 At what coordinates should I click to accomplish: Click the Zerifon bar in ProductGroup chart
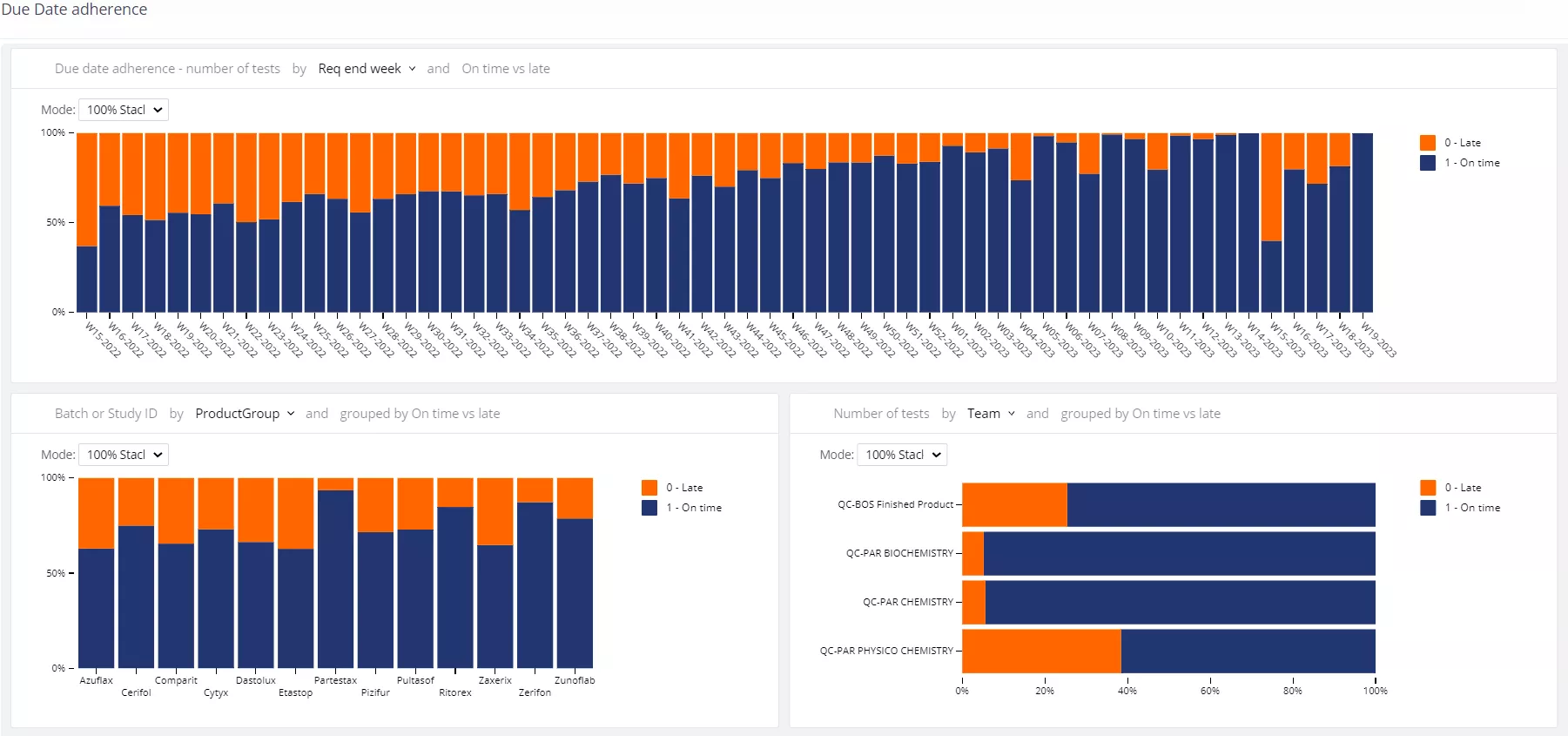[535, 573]
